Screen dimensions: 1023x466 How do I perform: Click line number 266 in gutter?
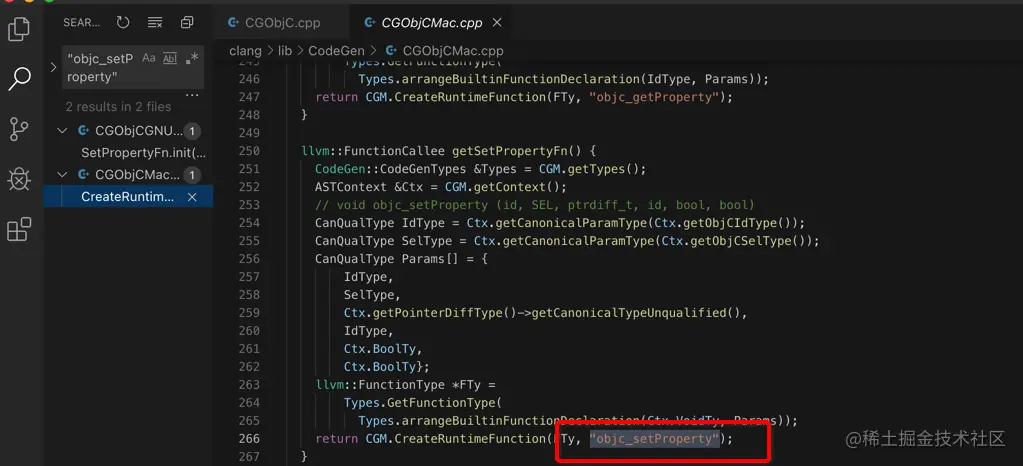tap(249, 439)
